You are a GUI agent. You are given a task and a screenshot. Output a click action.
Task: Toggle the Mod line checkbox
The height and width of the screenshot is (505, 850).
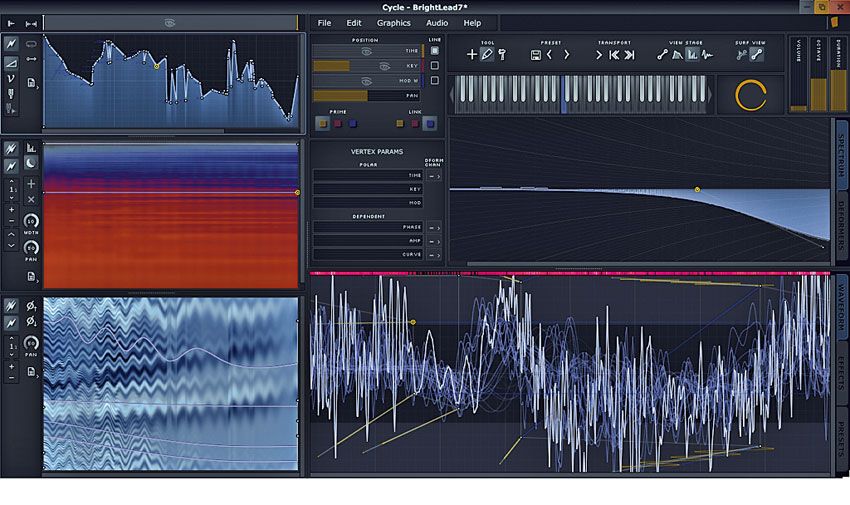[434, 80]
